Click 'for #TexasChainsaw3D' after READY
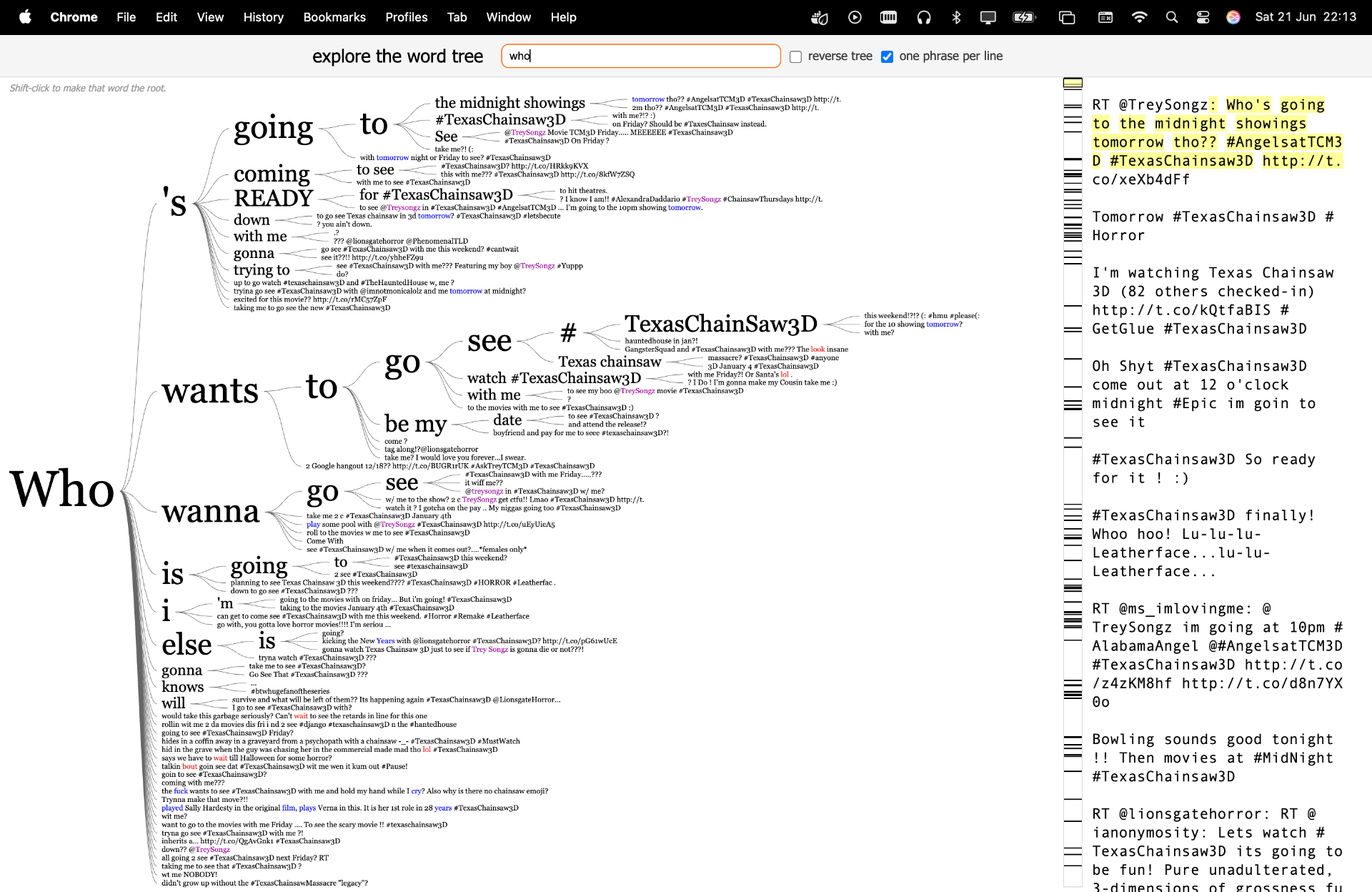1372x892 pixels. click(x=436, y=194)
